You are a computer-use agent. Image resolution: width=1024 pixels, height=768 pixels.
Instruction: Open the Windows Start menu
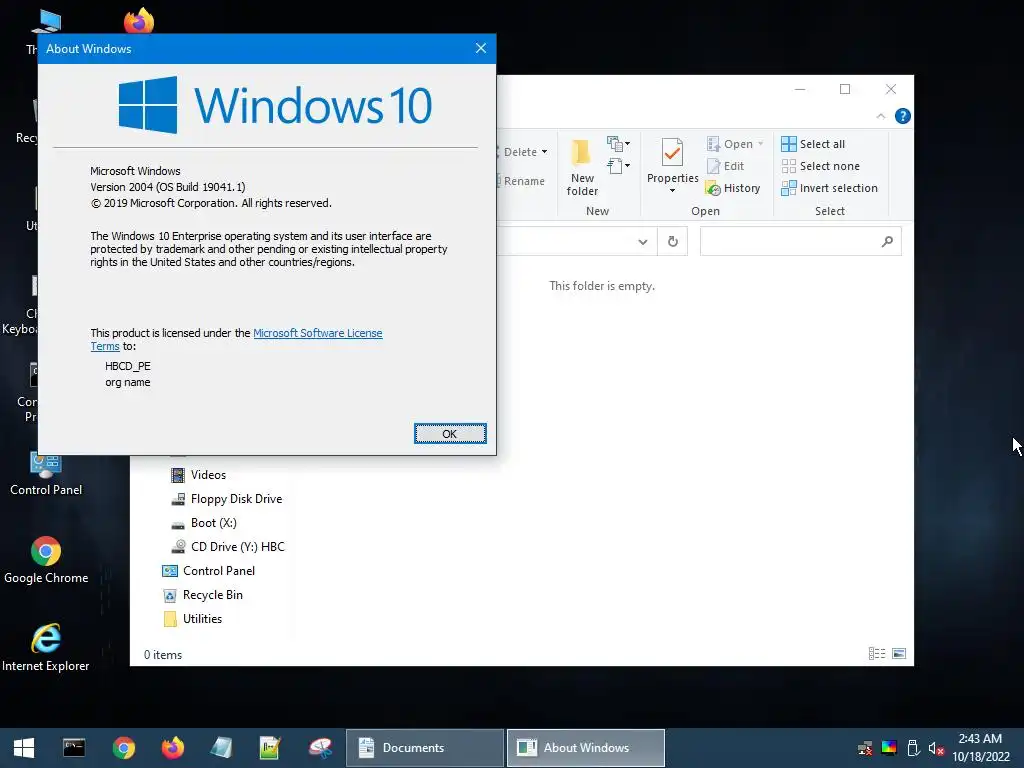24,748
